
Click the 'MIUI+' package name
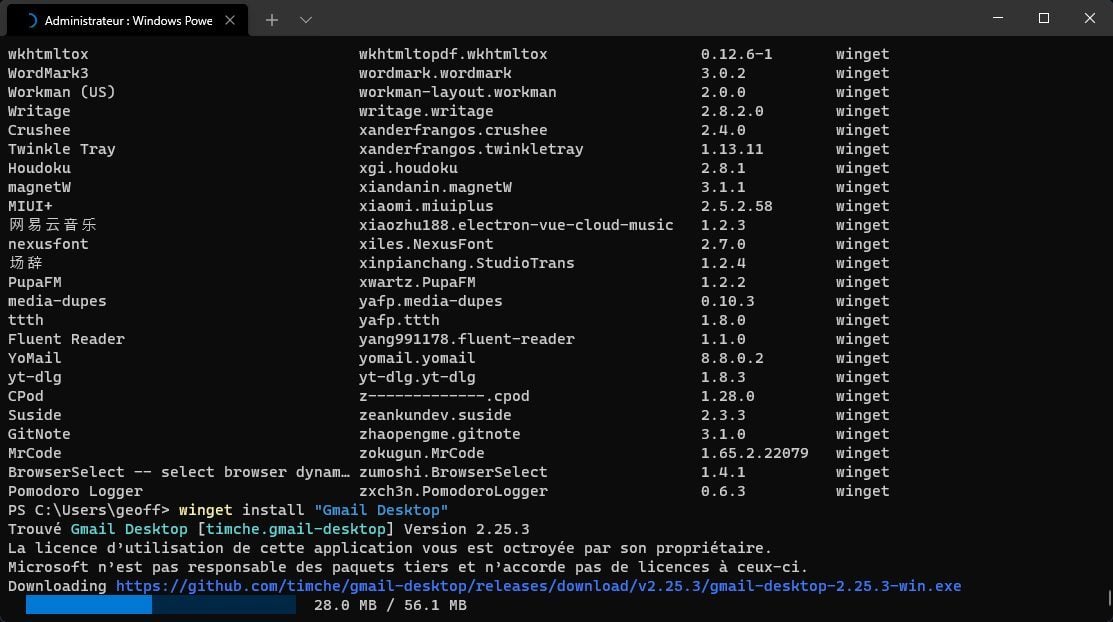(30, 206)
